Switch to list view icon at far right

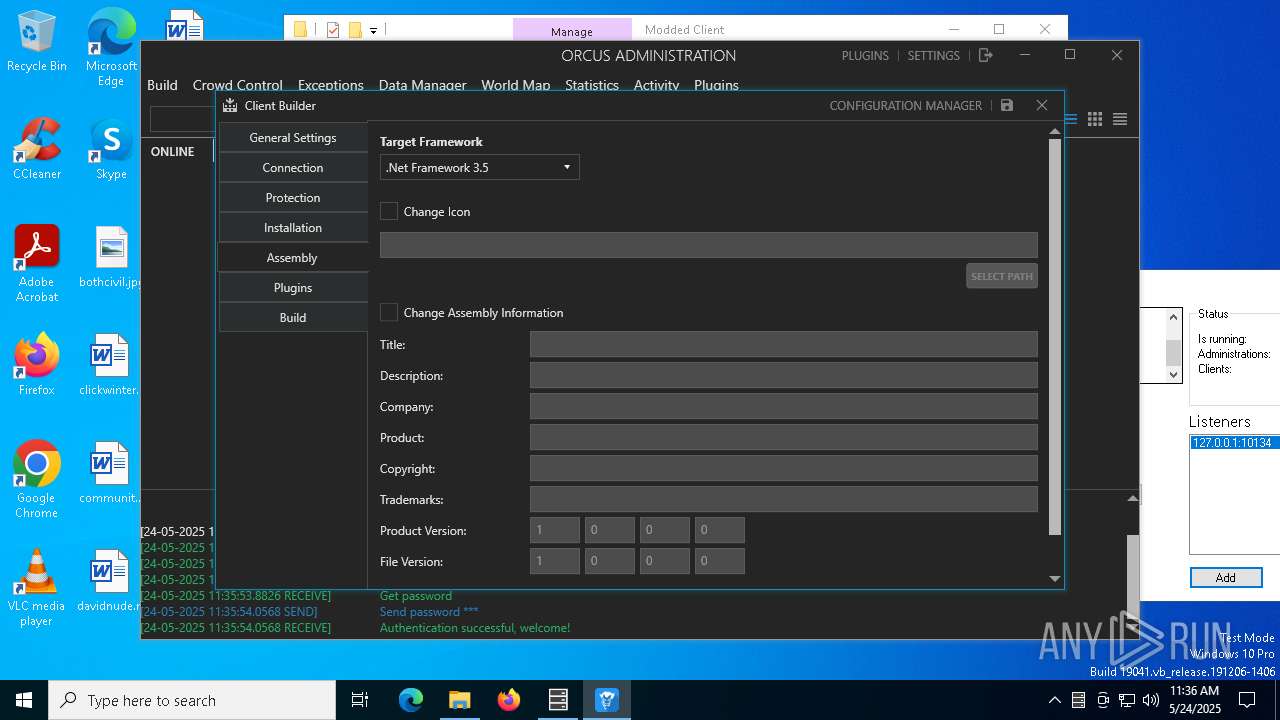[1120, 119]
